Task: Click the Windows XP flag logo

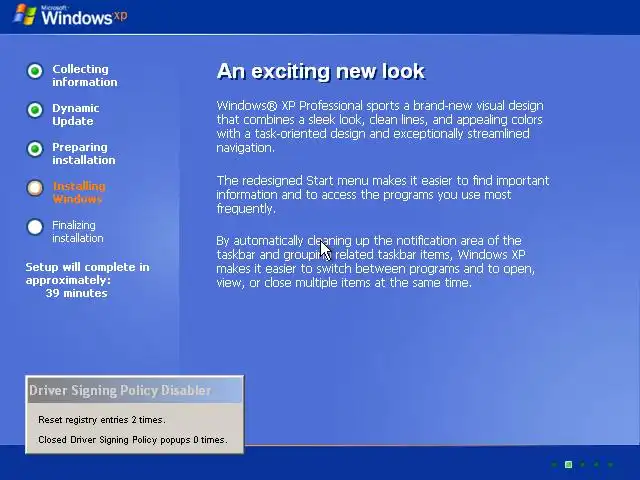Action: point(25,15)
